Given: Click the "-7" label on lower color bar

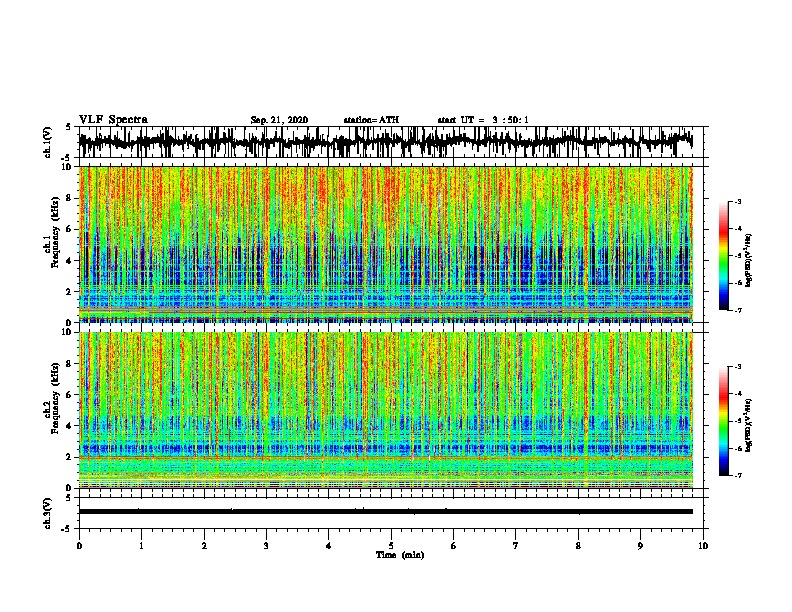Looking at the screenshot, I should (737, 475).
